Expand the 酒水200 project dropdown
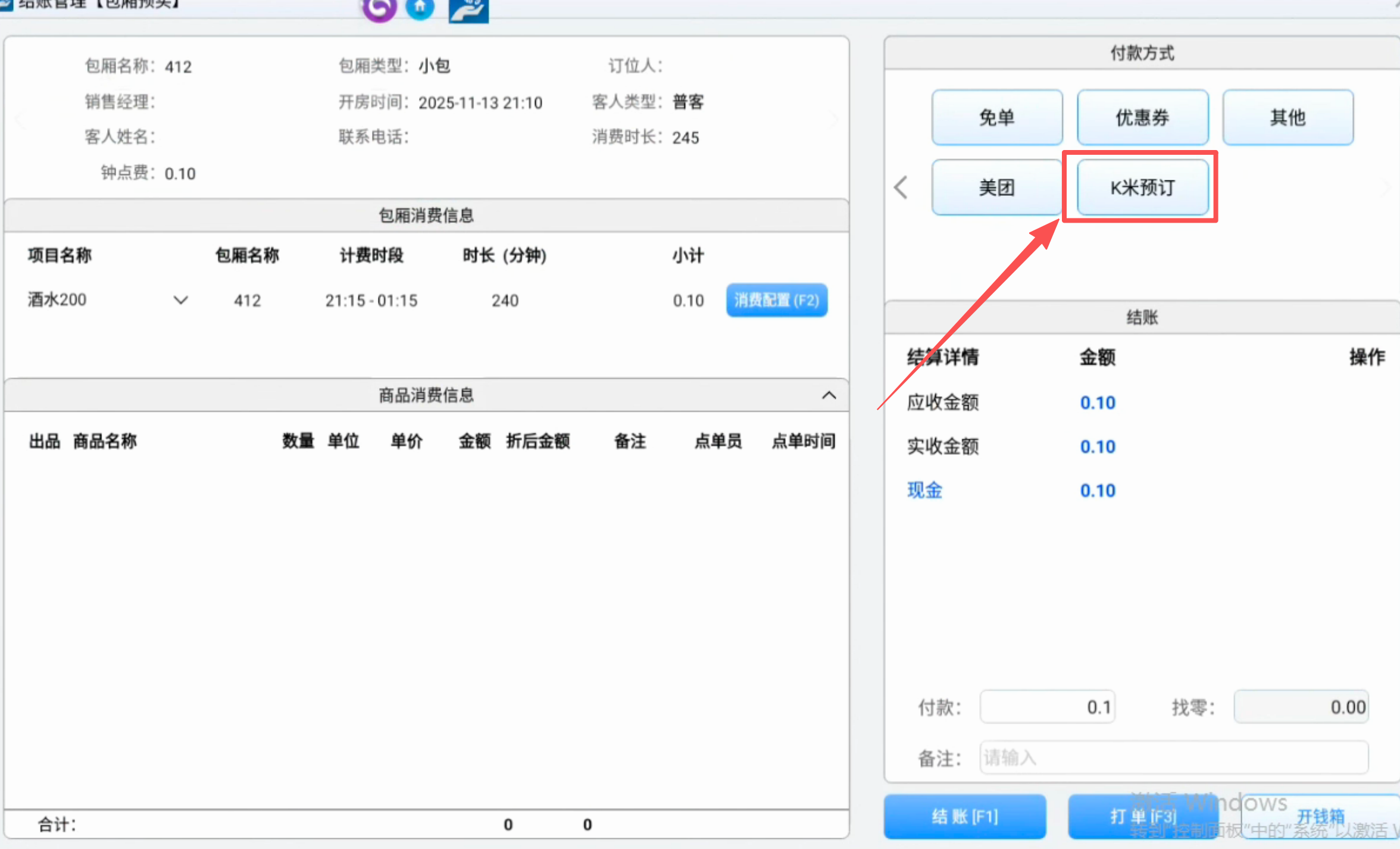The height and width of the screenshot is (849, 1400). tap(180, 300)
